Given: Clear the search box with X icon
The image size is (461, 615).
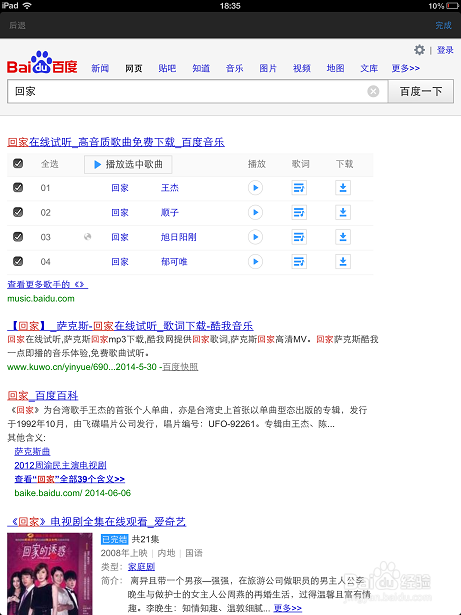Looking at the screenshot, I should (x=373, y=91).
